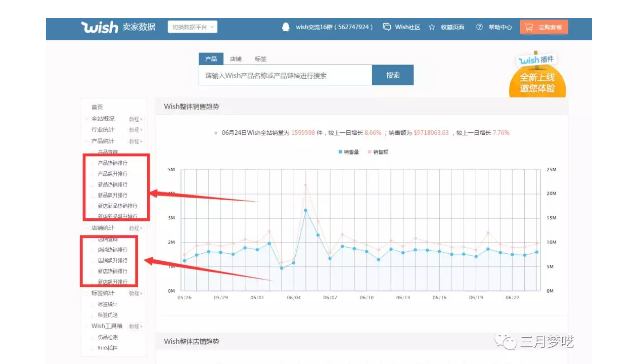Collapse the 产品统计 sidebar section
The image size is (632, 364).
tap(103, 141)
